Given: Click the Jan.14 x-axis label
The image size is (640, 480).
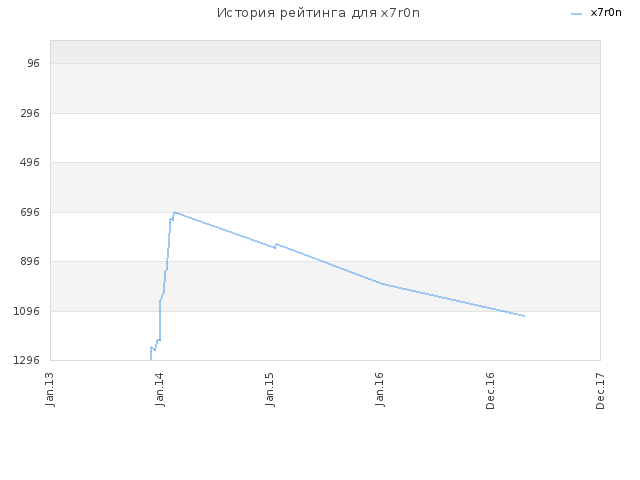Looking at the screenshot, I should coord(160,389).
